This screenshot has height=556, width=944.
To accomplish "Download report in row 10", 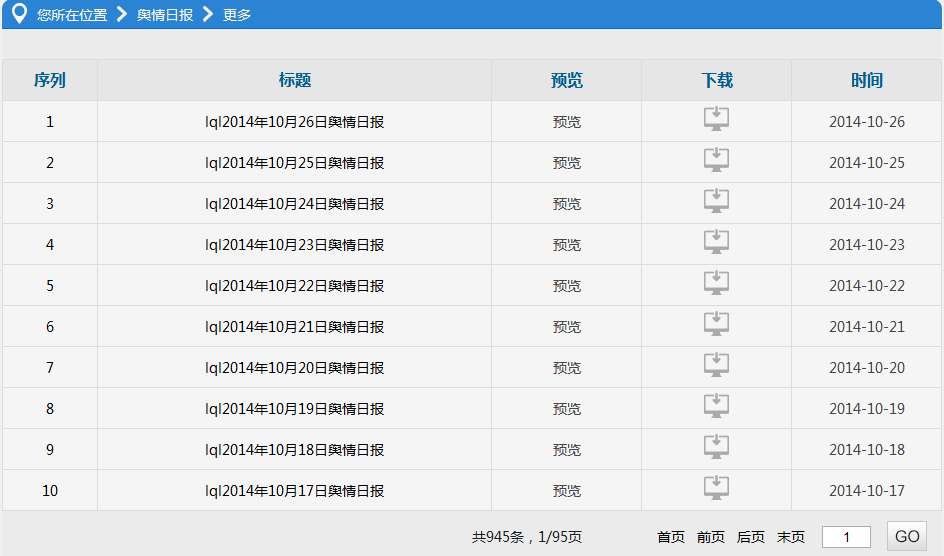I will click(x=716, y=488).
